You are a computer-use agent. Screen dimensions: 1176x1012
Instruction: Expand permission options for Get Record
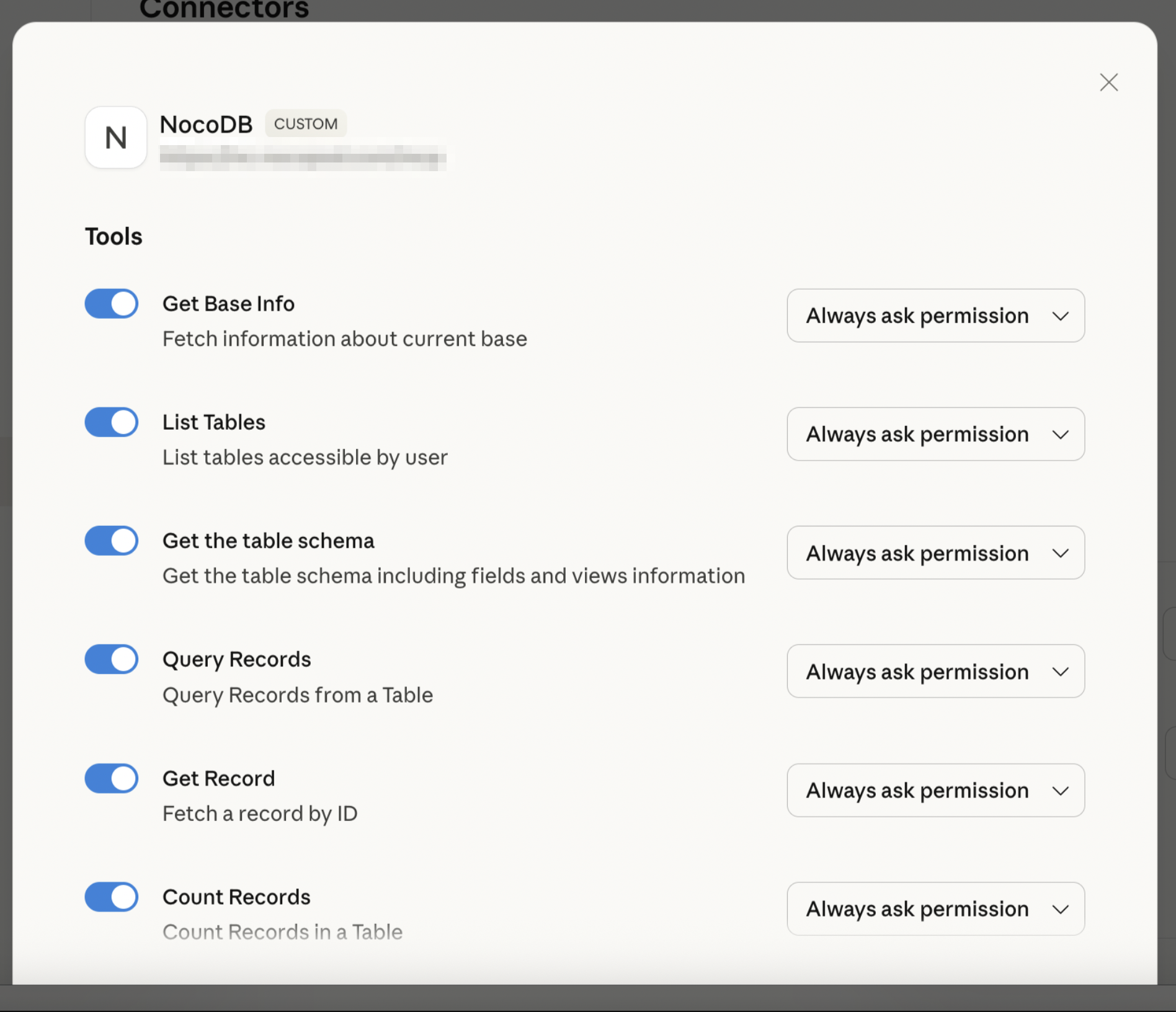(935, 791)
